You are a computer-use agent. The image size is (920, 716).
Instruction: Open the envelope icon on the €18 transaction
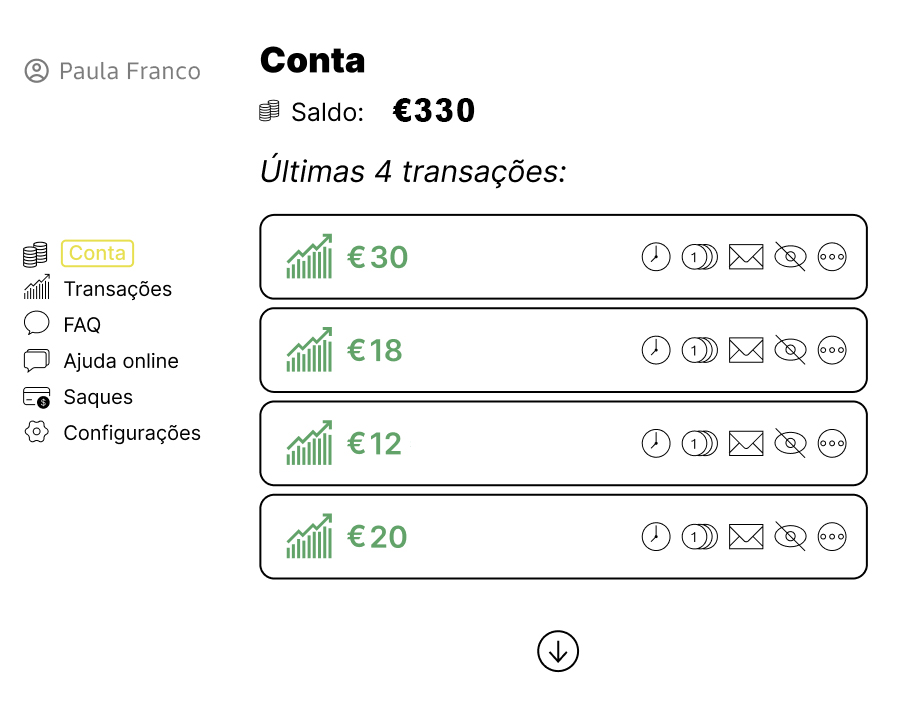point(746,350)
